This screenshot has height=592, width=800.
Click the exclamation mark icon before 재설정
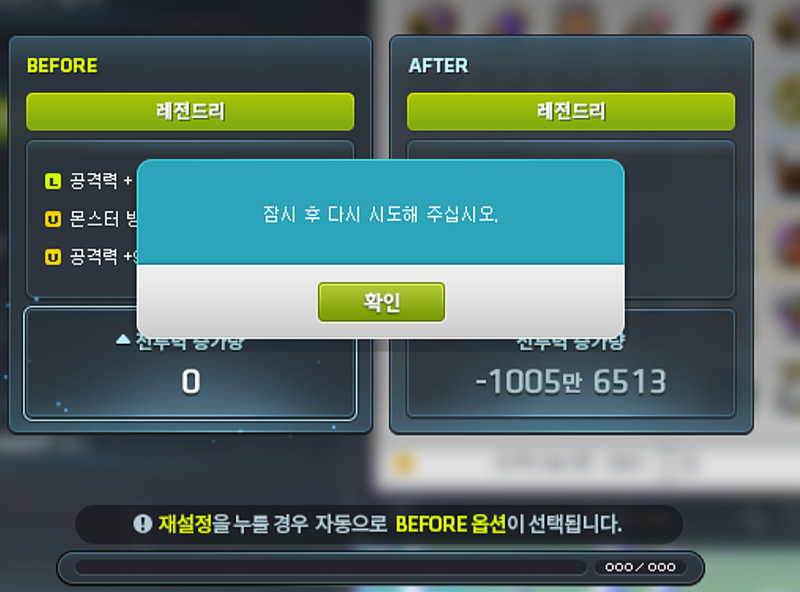point(143,524)
